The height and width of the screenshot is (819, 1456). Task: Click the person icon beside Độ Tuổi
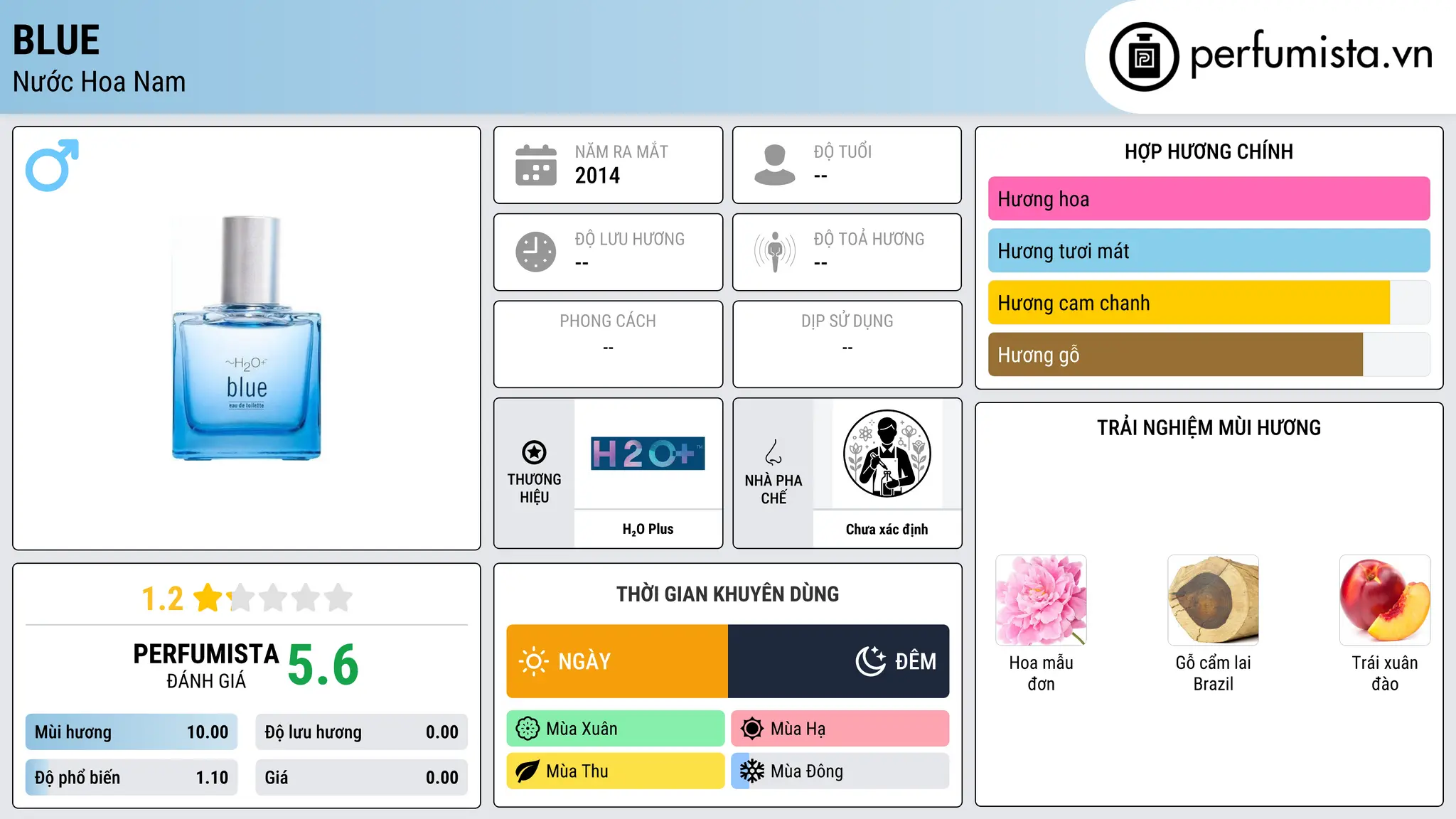pos(775,165)
